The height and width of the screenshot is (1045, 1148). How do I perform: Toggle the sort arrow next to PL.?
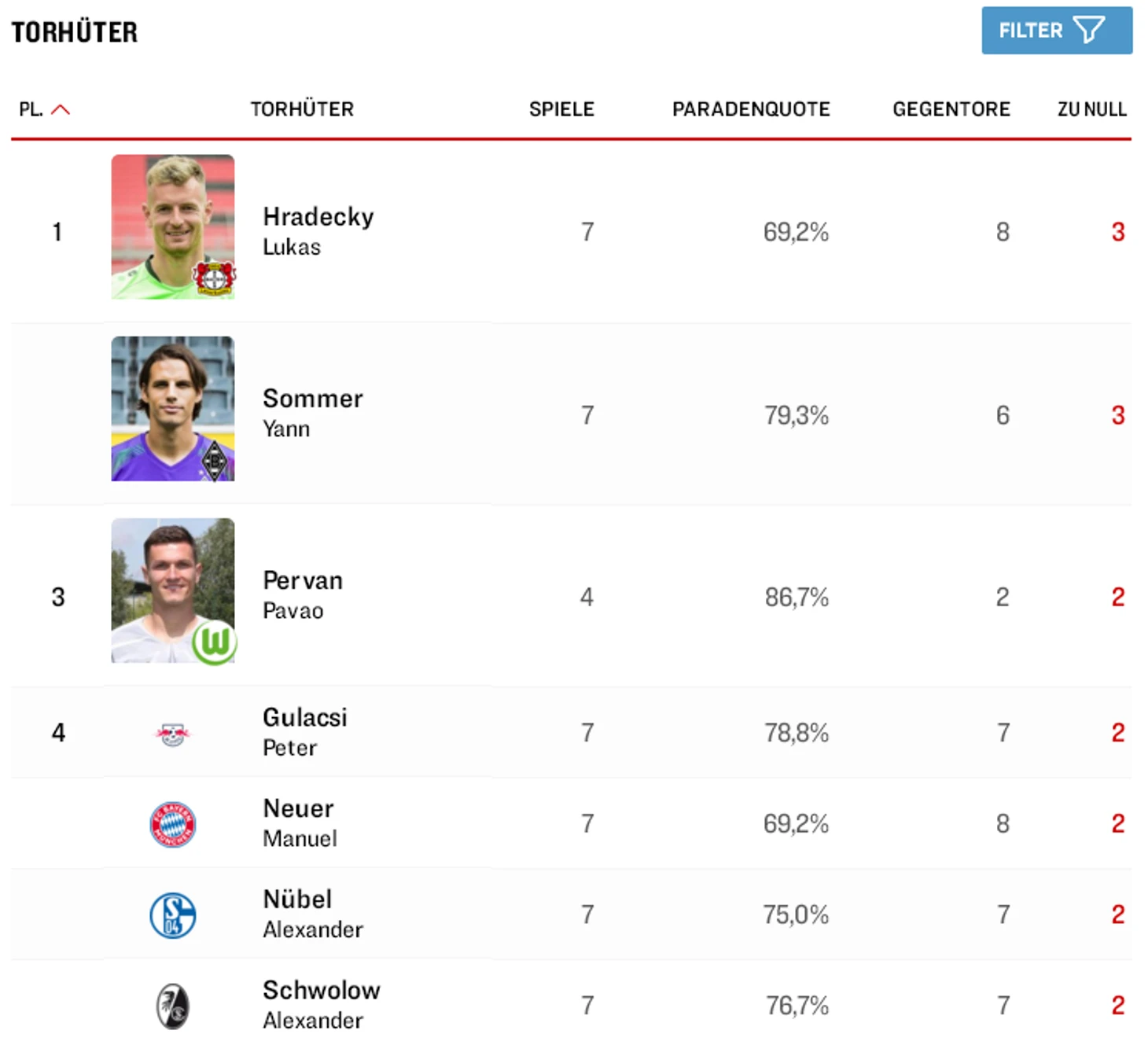pyautogui.click(x=61, y=109)
